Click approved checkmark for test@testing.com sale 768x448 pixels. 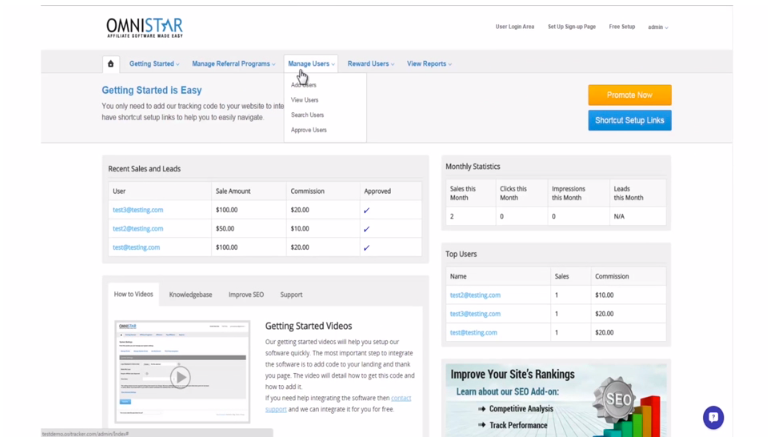pos(366,248)
